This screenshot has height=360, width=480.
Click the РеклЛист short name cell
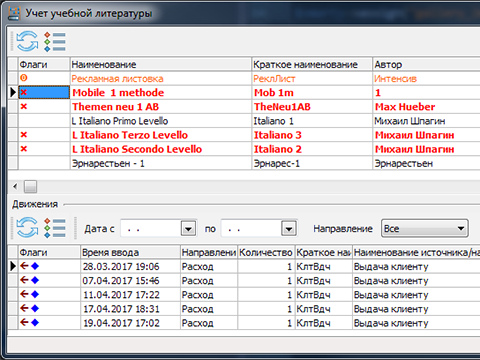click(312, 78)
